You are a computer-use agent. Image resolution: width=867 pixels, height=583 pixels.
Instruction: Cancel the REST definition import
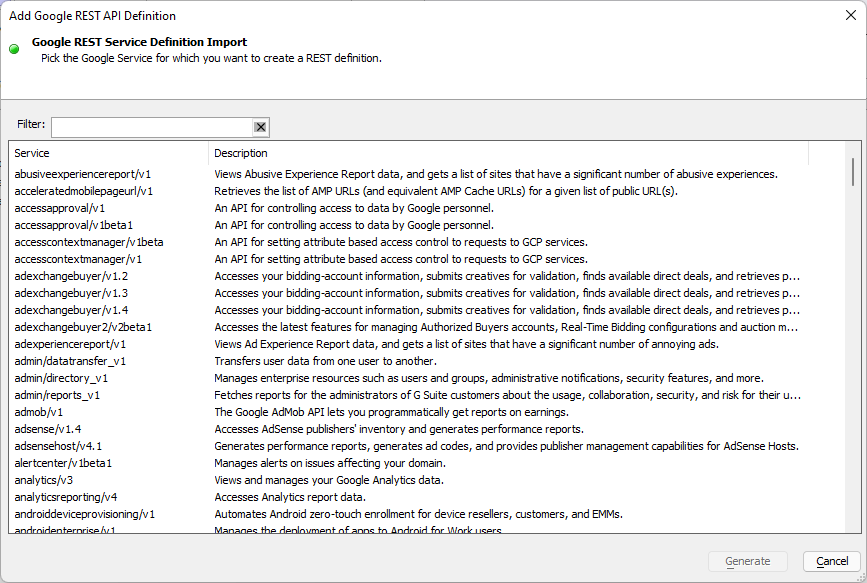click(832, 561)
